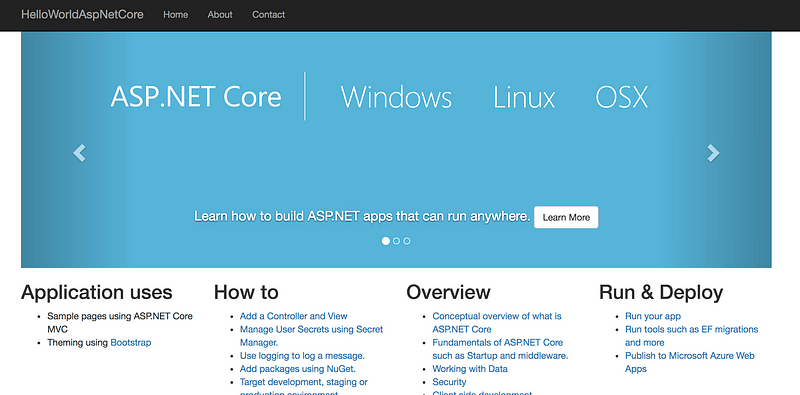The width and height of the screenshot is (800, 395).
Task: Open the Home nav item
Action: pyautogui.click(x=176, y=15)
